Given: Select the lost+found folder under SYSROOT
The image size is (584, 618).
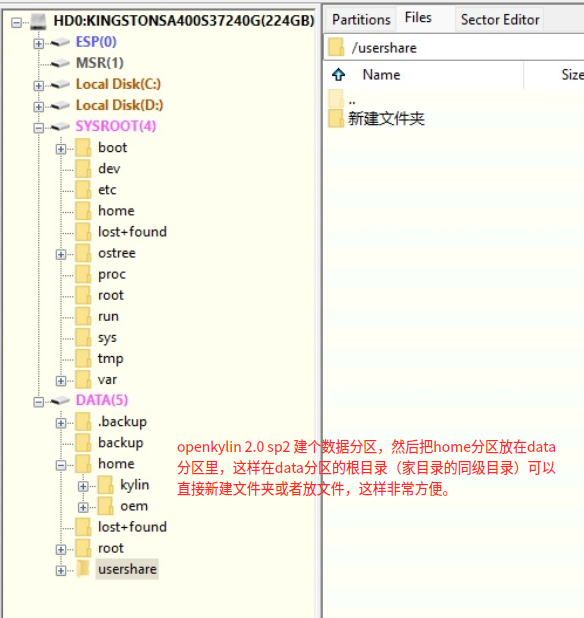Looking at the screenshot, I should [132, 232].
